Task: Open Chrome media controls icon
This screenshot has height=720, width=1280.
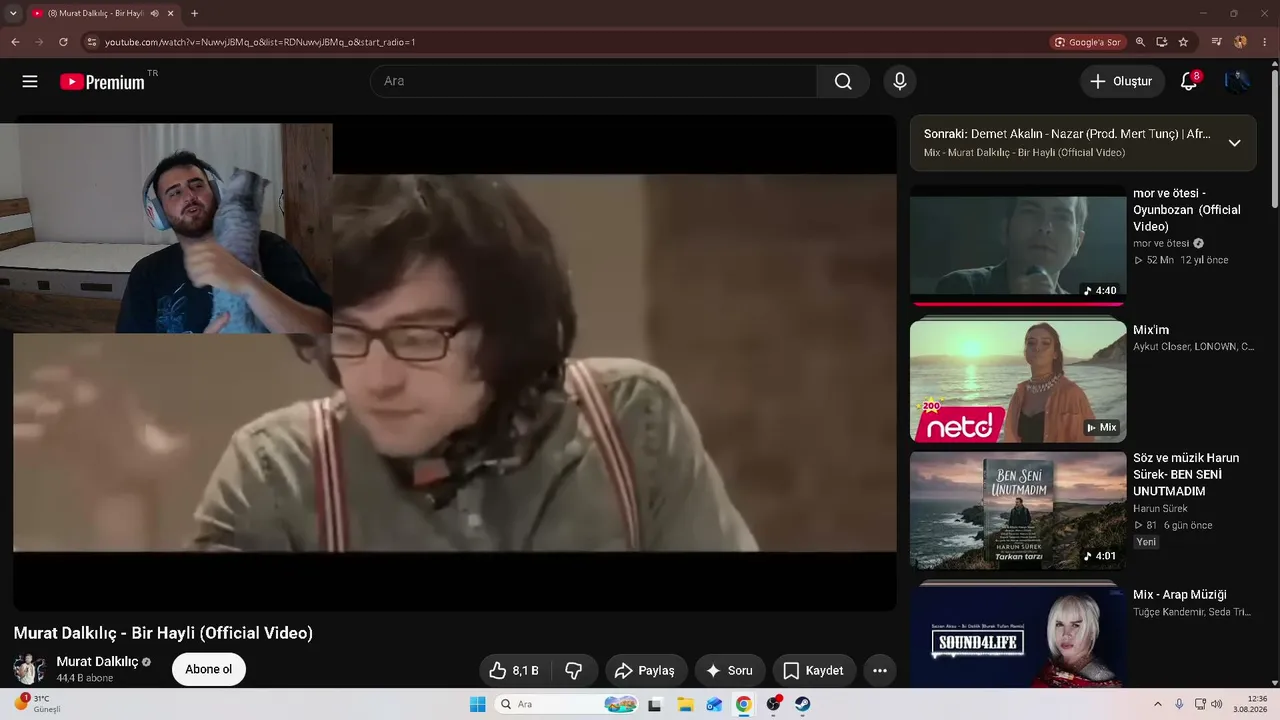Action: coord(1216,42)
